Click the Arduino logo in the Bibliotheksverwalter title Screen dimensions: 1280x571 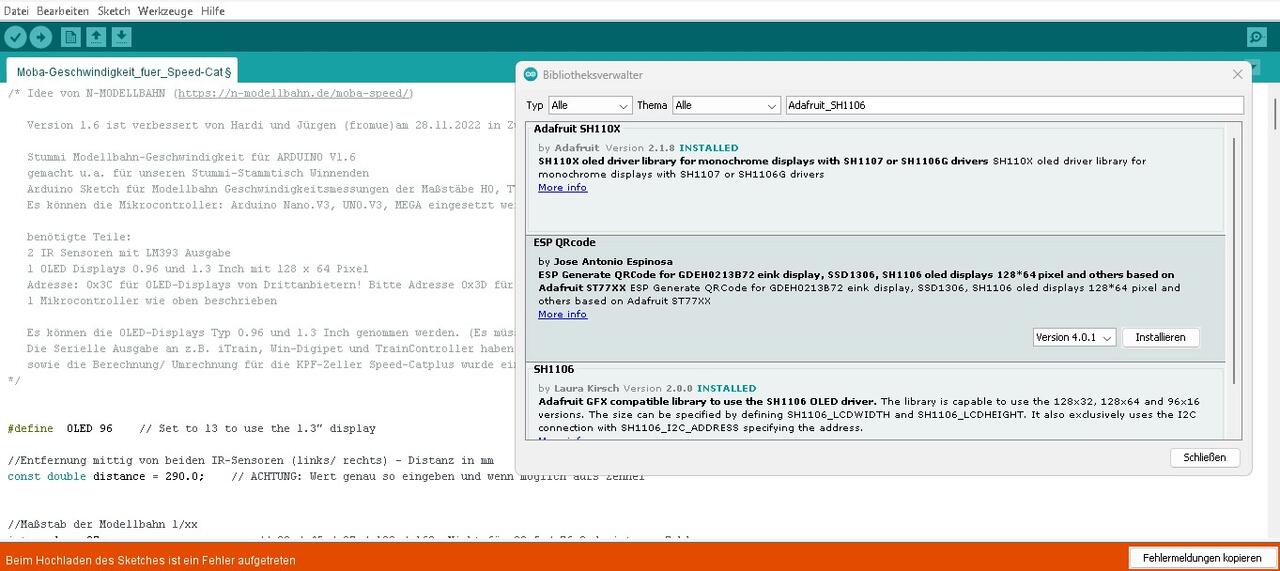click(x=531, y=75)
